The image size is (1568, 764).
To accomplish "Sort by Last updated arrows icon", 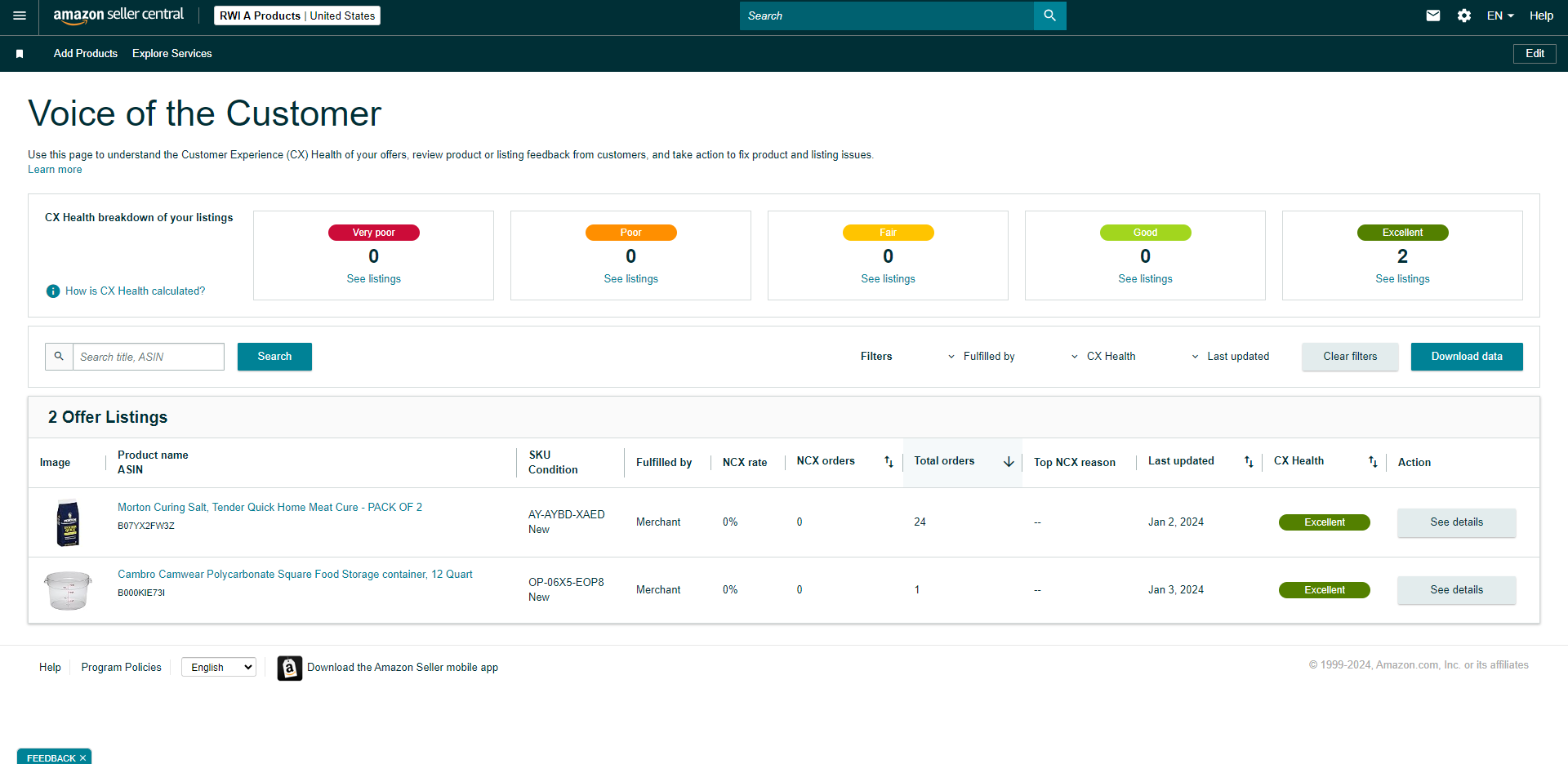I will click(1249, 462).
